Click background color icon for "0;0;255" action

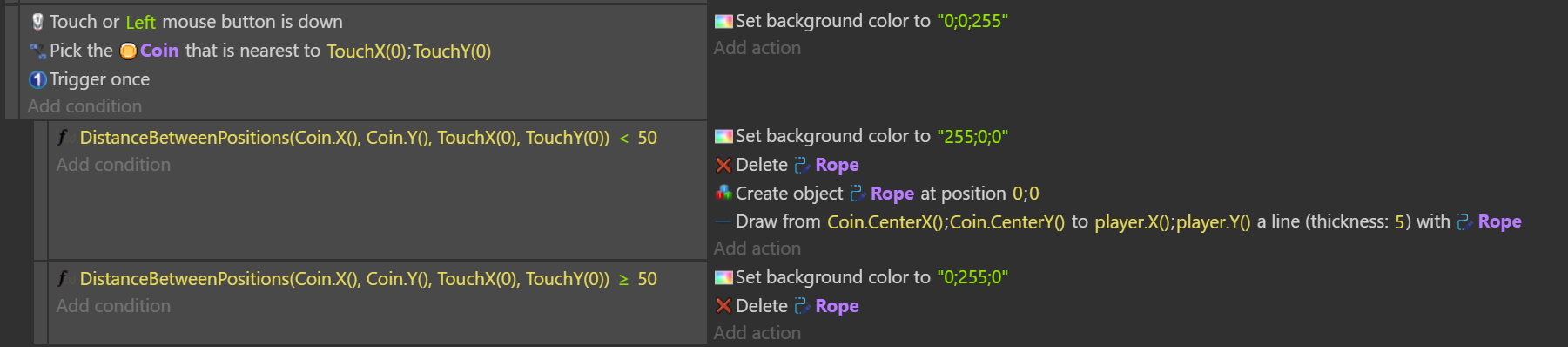(723, 21)
